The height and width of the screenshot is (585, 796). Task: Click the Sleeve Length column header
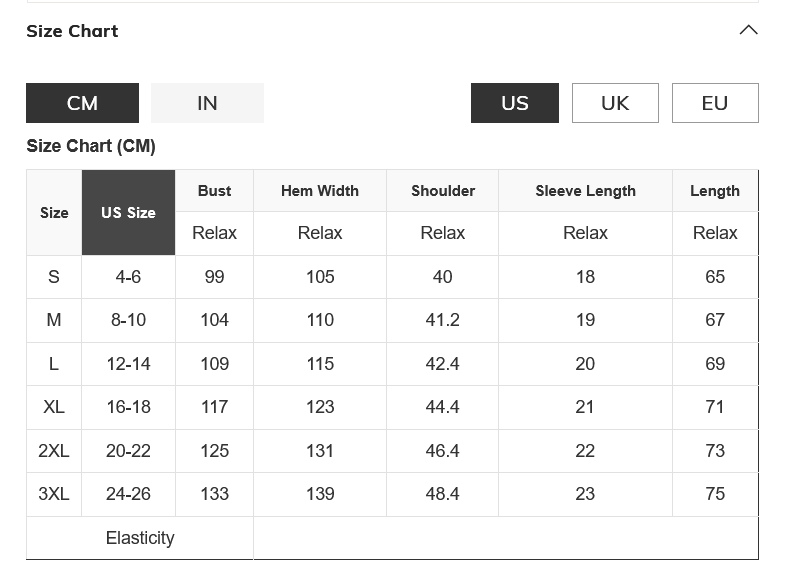[x=585, y=191]
